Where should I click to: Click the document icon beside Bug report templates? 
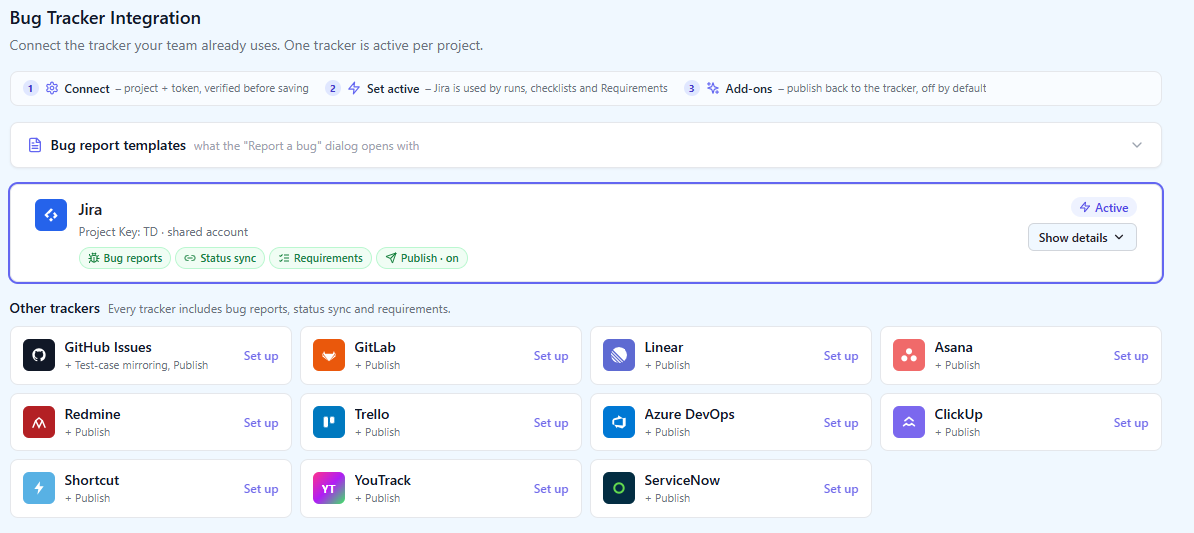coord(35,145)
